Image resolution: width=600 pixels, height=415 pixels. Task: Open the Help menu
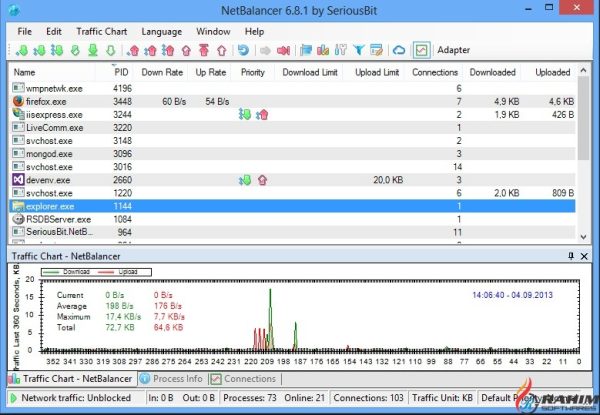point(254,32)
